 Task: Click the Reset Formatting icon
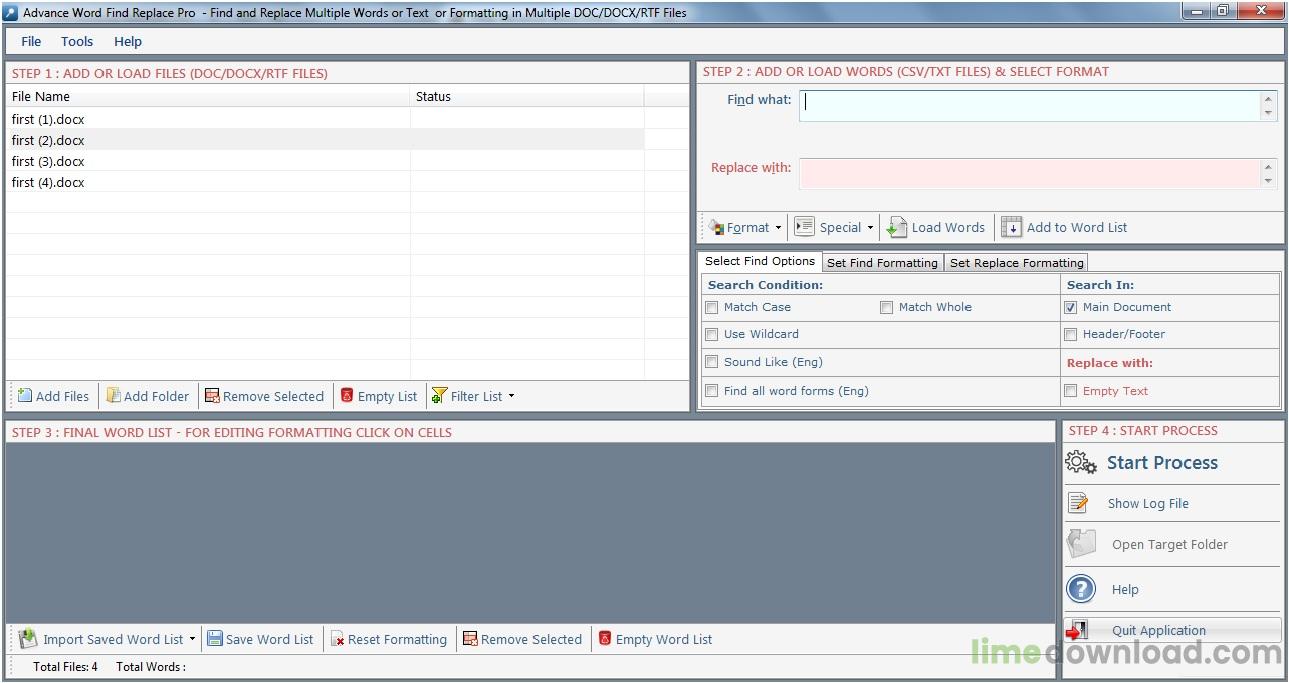click(x=338, y=640)
